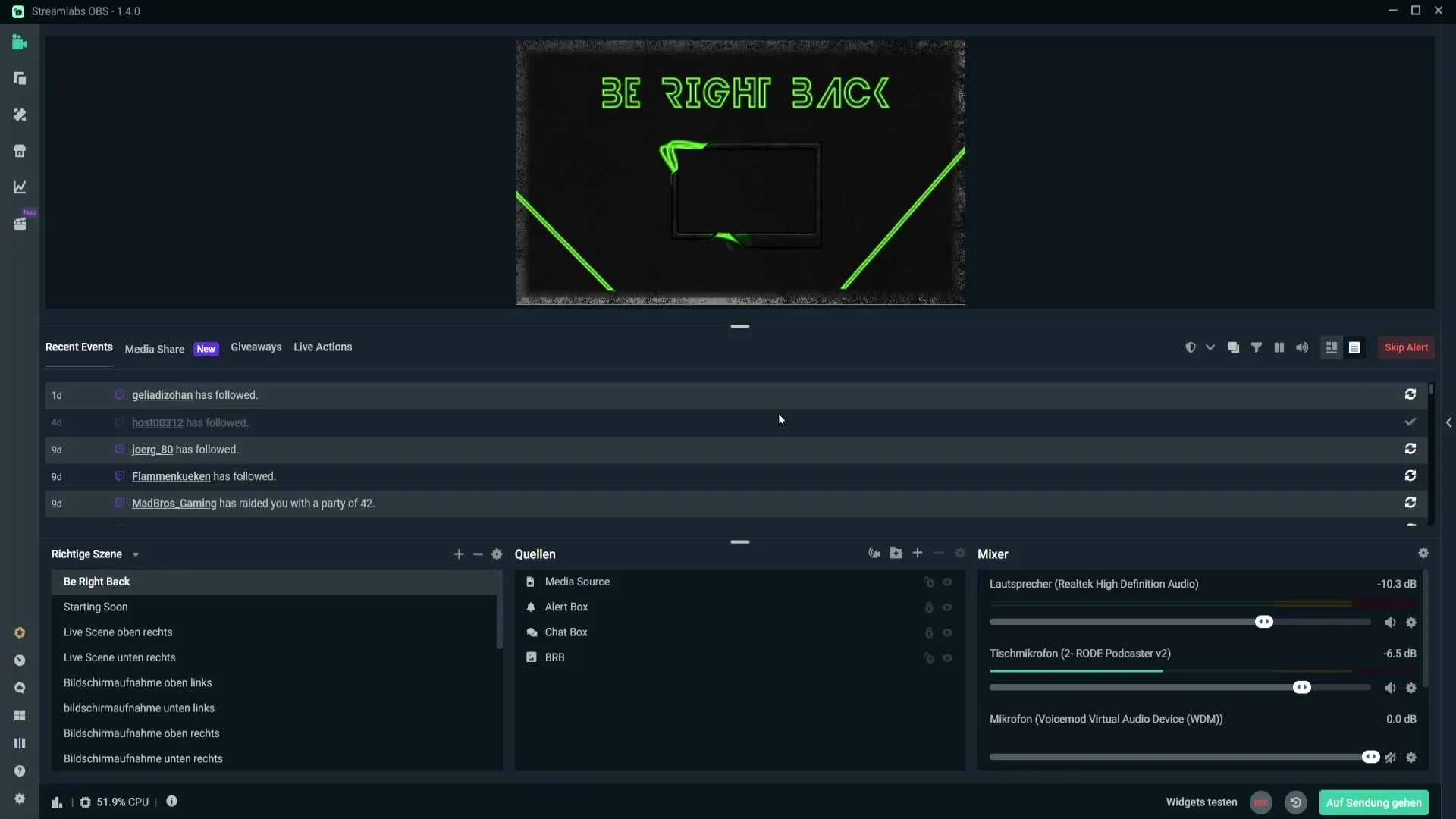The width and height of the screenshot is (1456, 819).
Task: Start recording with REC button
Action: 1261,802
